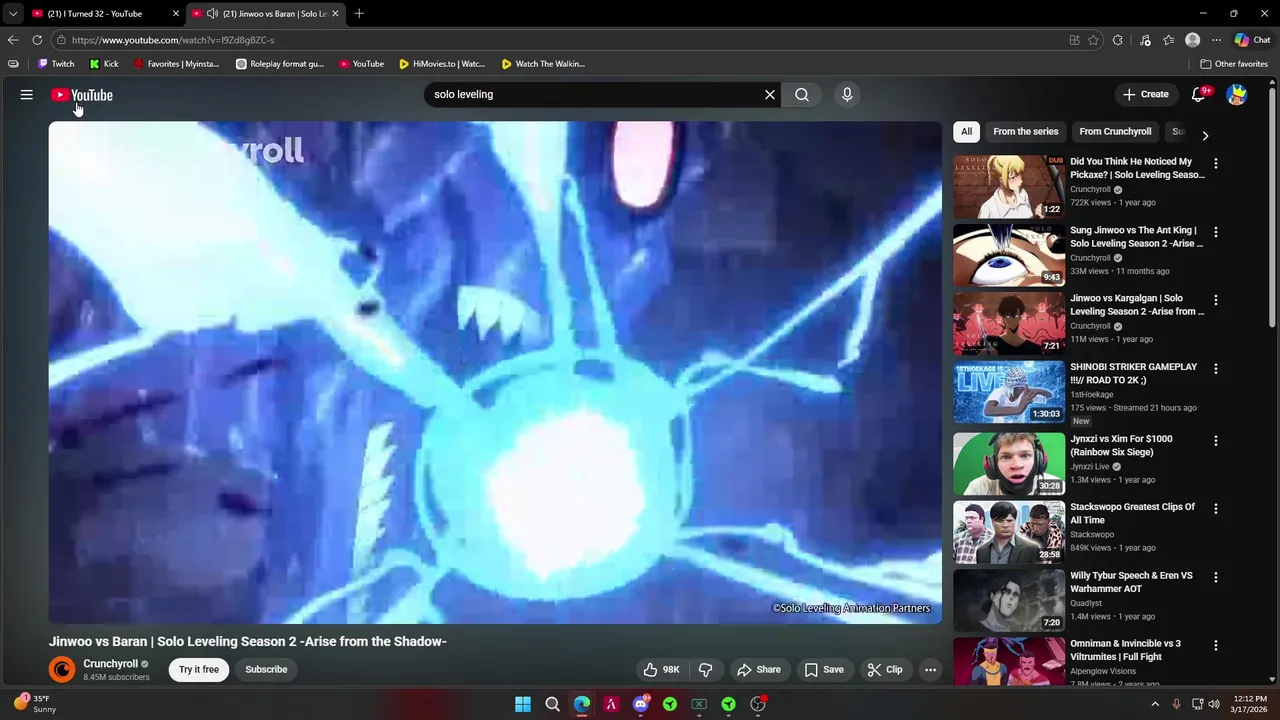The height and width of the screenshot is (720, 1280).
Task: Open options for Willy Tybur Speech video
Action: coord(1216,577)
